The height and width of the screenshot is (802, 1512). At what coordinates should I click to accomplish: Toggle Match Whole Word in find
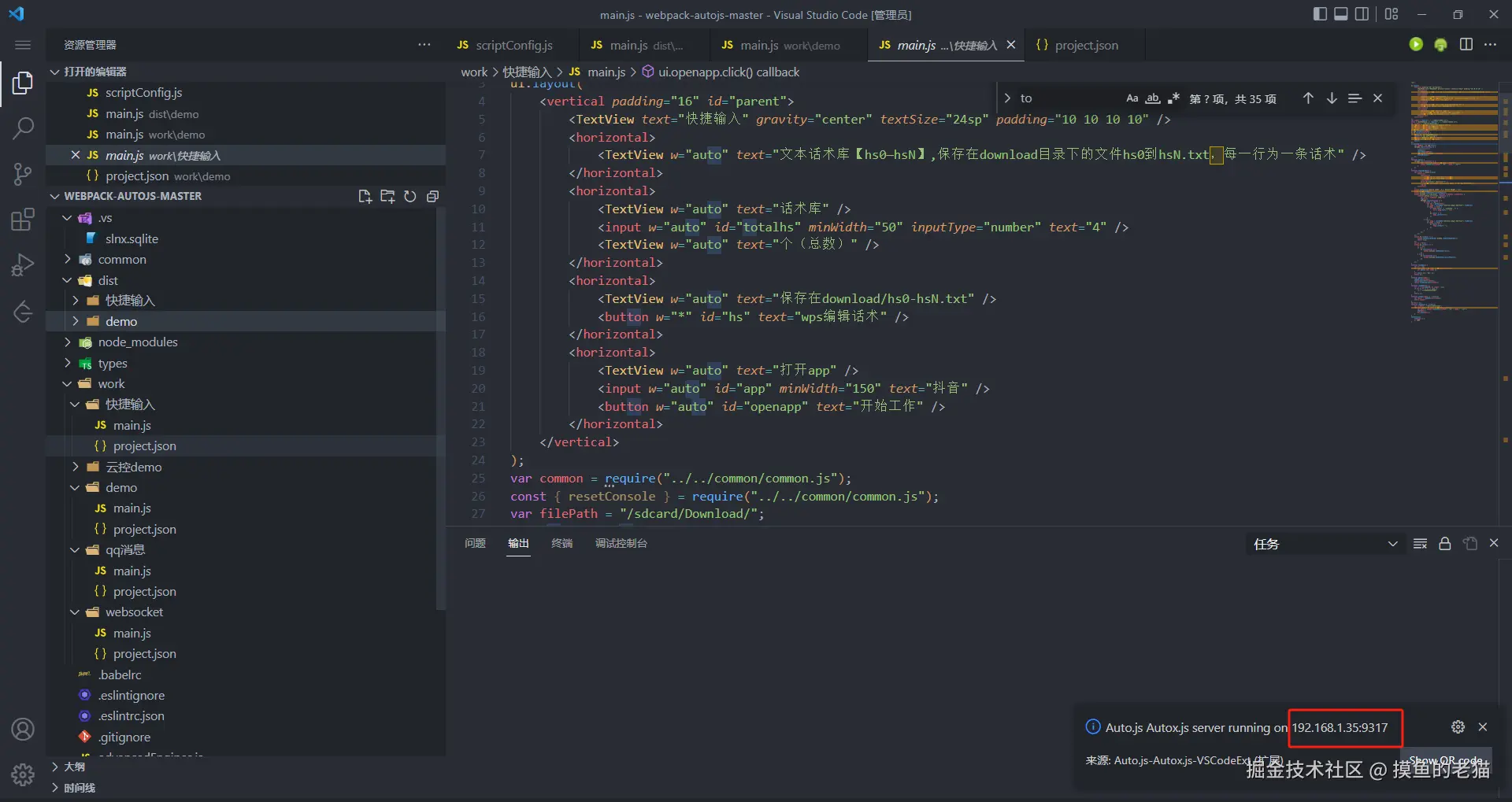pyautogui.click(x=1153, y=98)
